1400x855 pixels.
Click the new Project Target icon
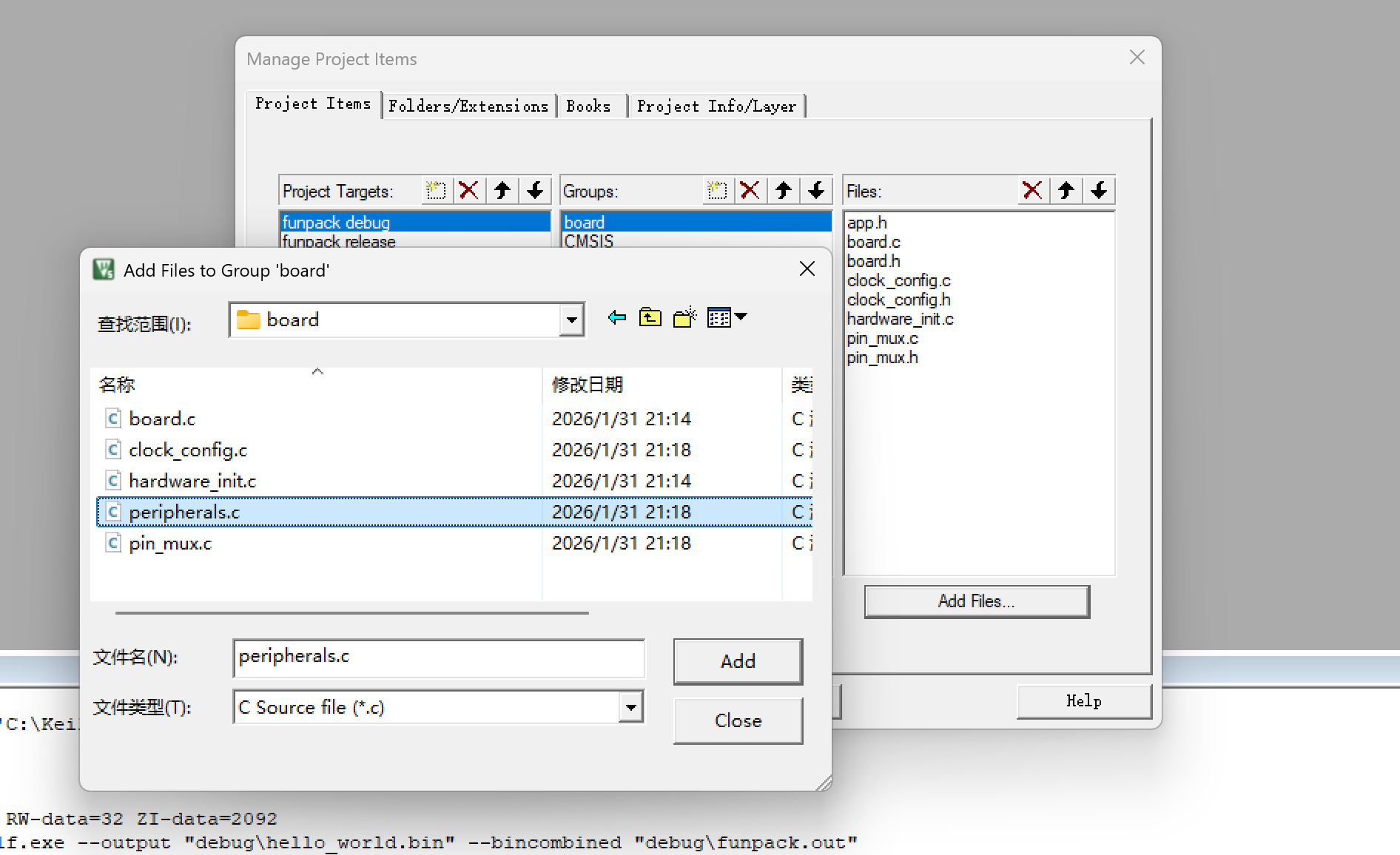436,191
